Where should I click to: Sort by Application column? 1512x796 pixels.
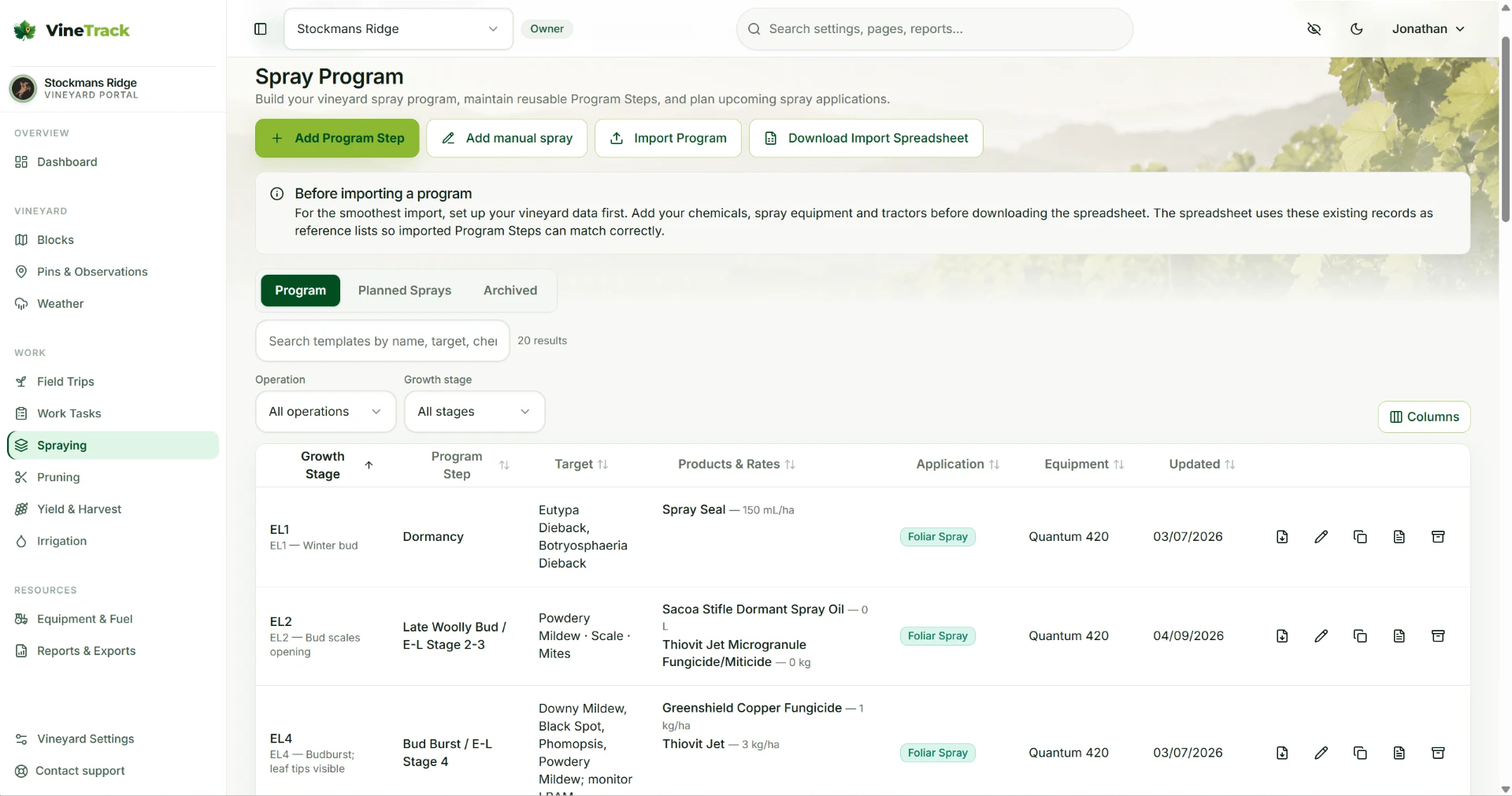(958, 465)
